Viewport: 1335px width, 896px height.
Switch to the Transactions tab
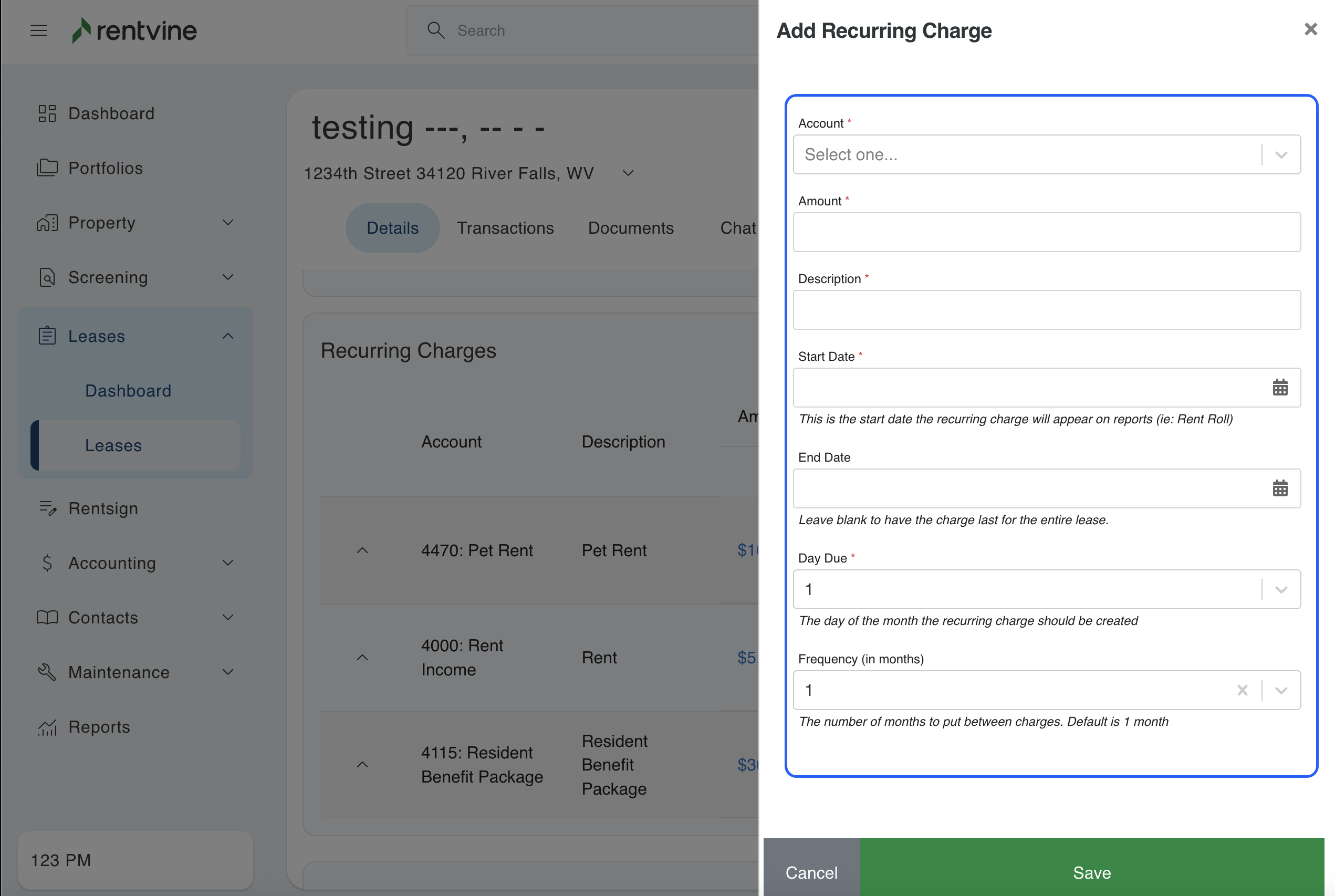click(x=505, y=228)
